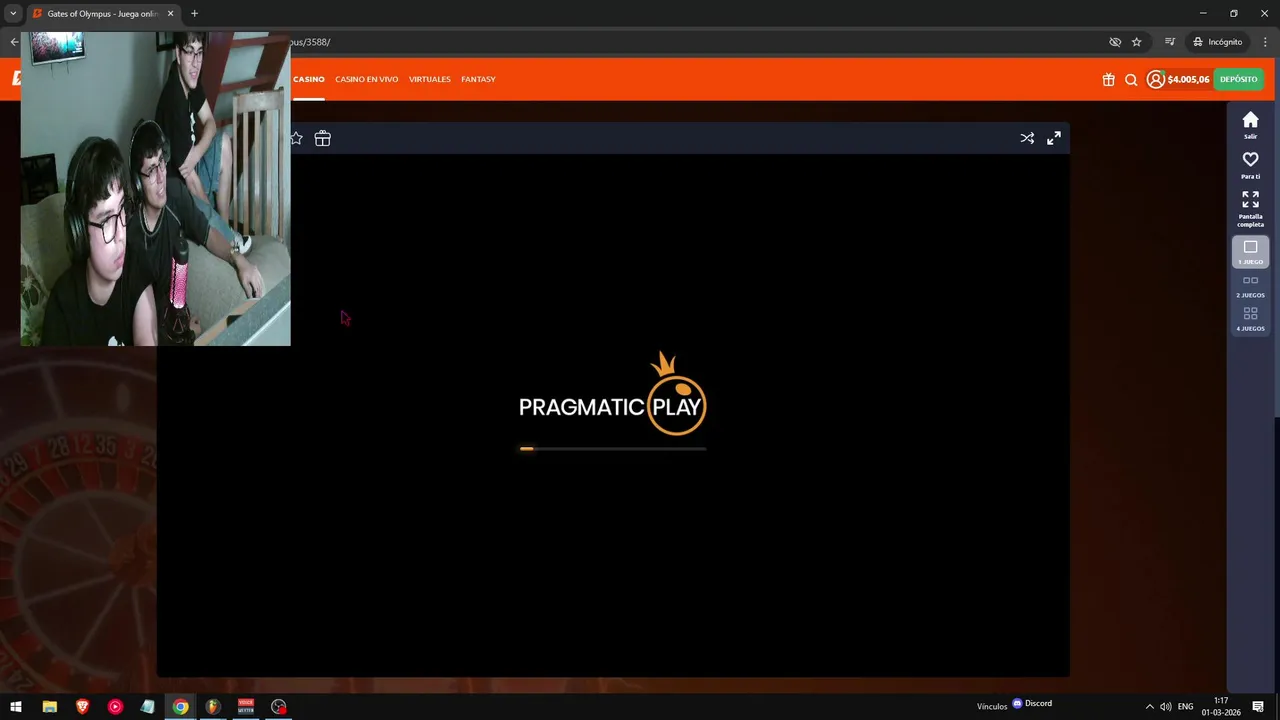Launch Brave browser from the taskbar
The image size is (1280, 720).
[82, 706]
